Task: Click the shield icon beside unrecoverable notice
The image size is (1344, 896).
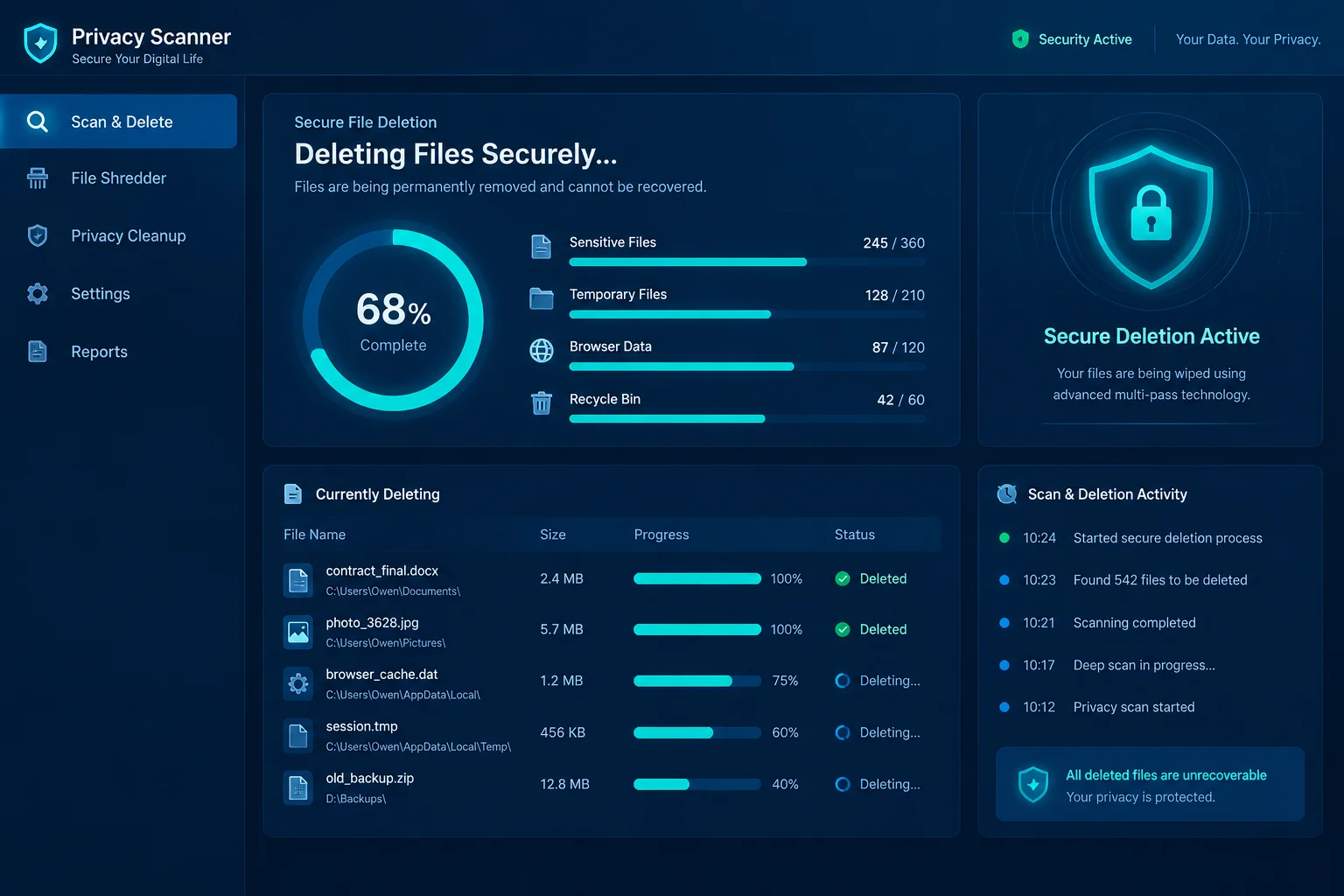Action: [1033, 784]
